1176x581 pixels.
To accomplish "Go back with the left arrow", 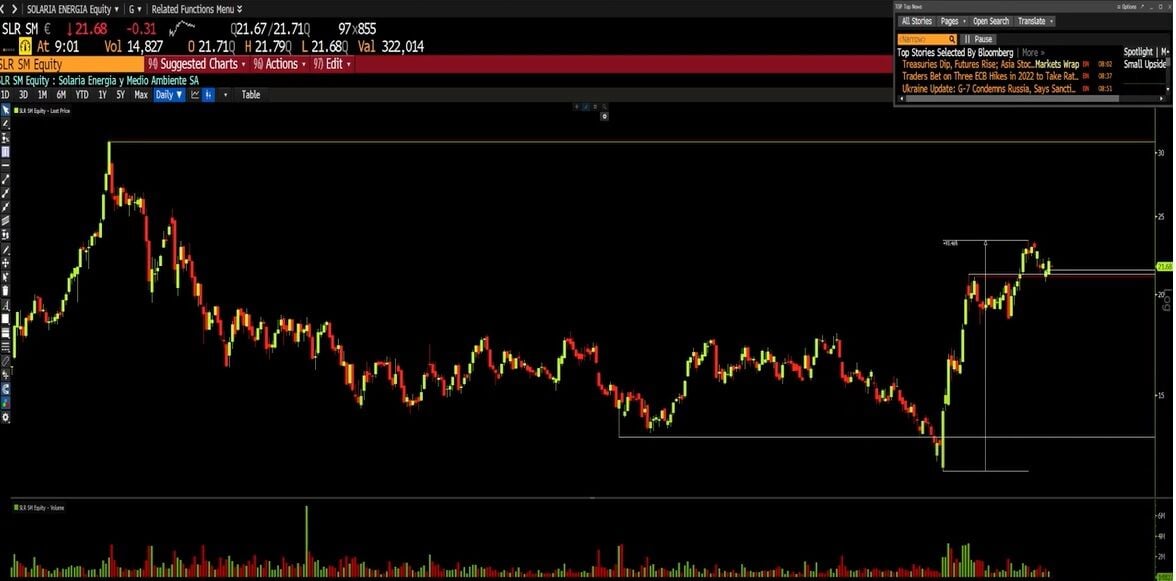I will (x=4, y=9).
